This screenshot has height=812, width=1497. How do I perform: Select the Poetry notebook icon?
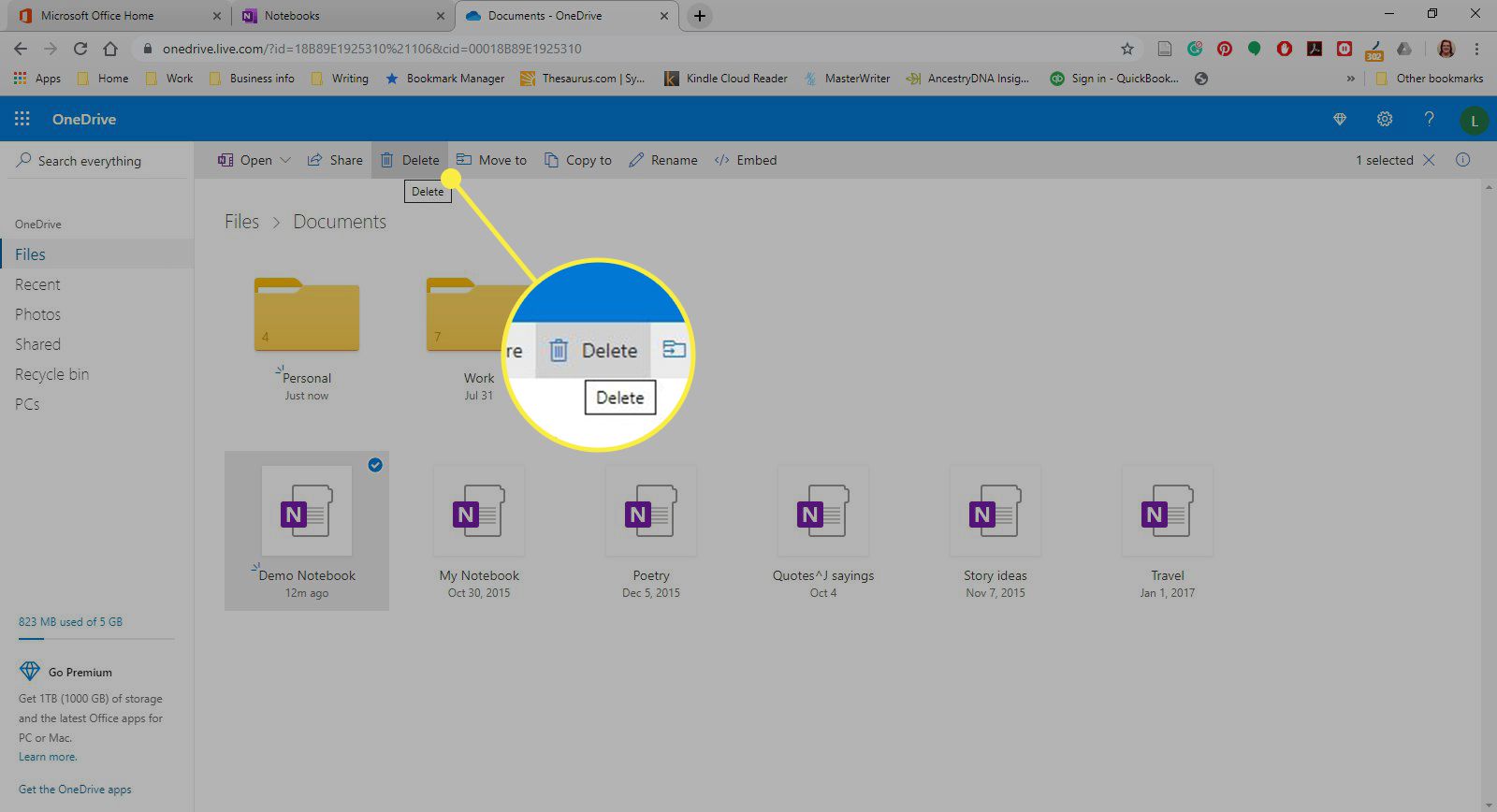tap(651, 512)
